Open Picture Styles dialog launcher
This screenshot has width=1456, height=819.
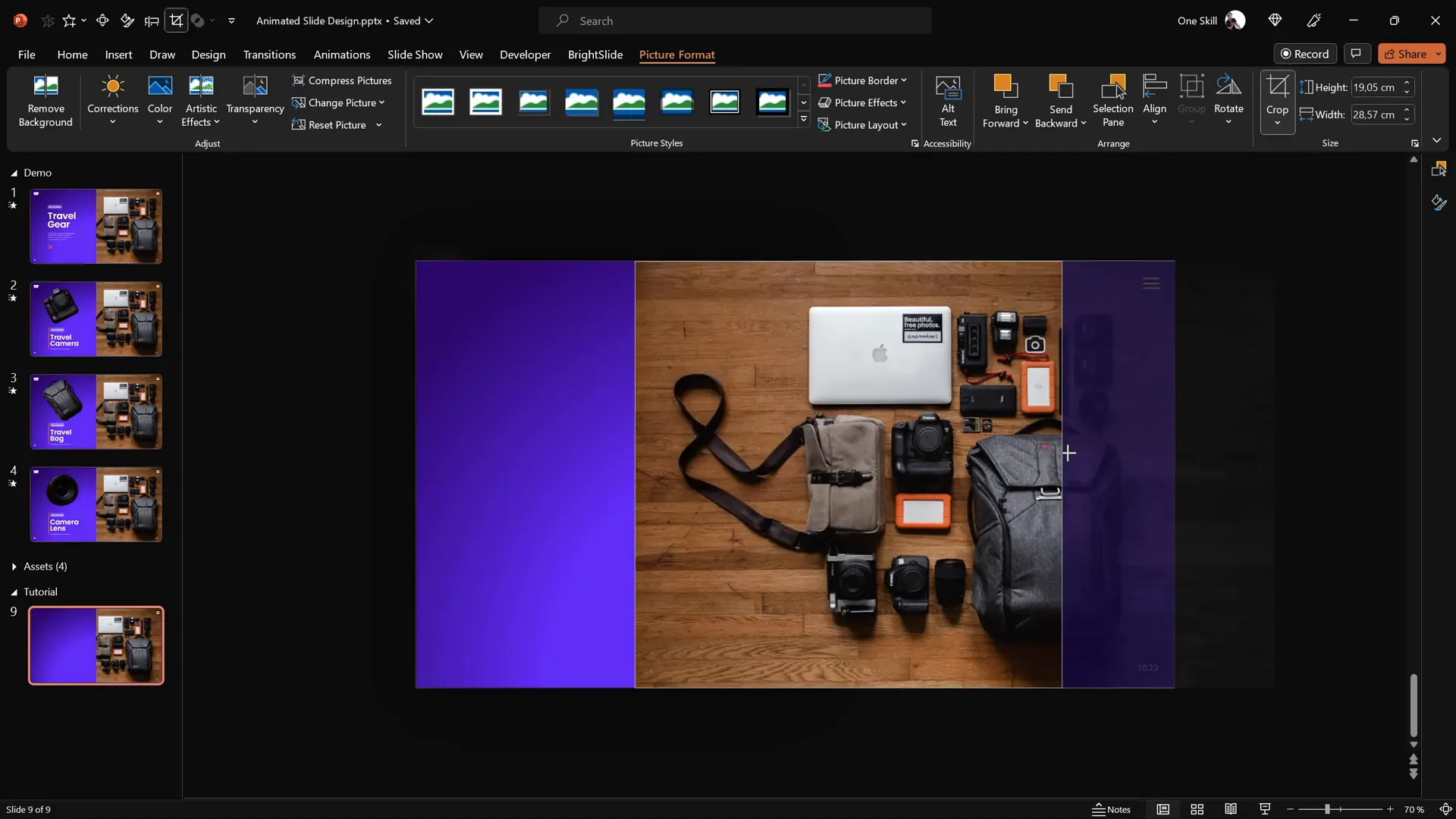pyautogui.click(x=915, y=143)
